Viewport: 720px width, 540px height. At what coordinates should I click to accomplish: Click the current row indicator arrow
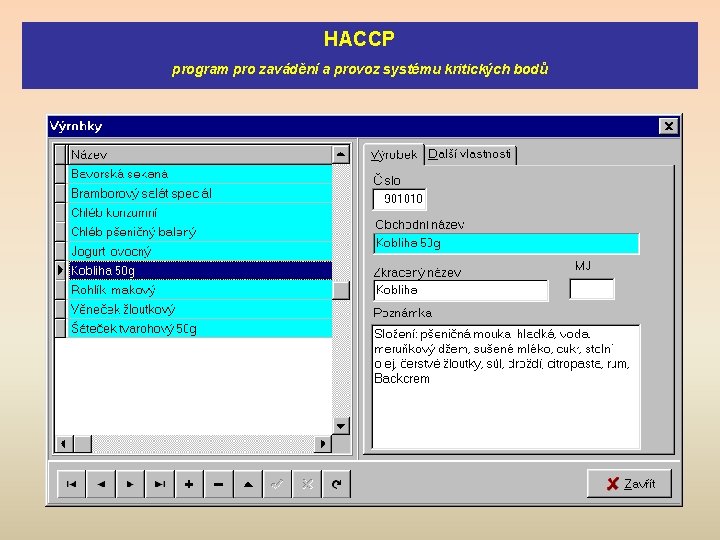61,270
